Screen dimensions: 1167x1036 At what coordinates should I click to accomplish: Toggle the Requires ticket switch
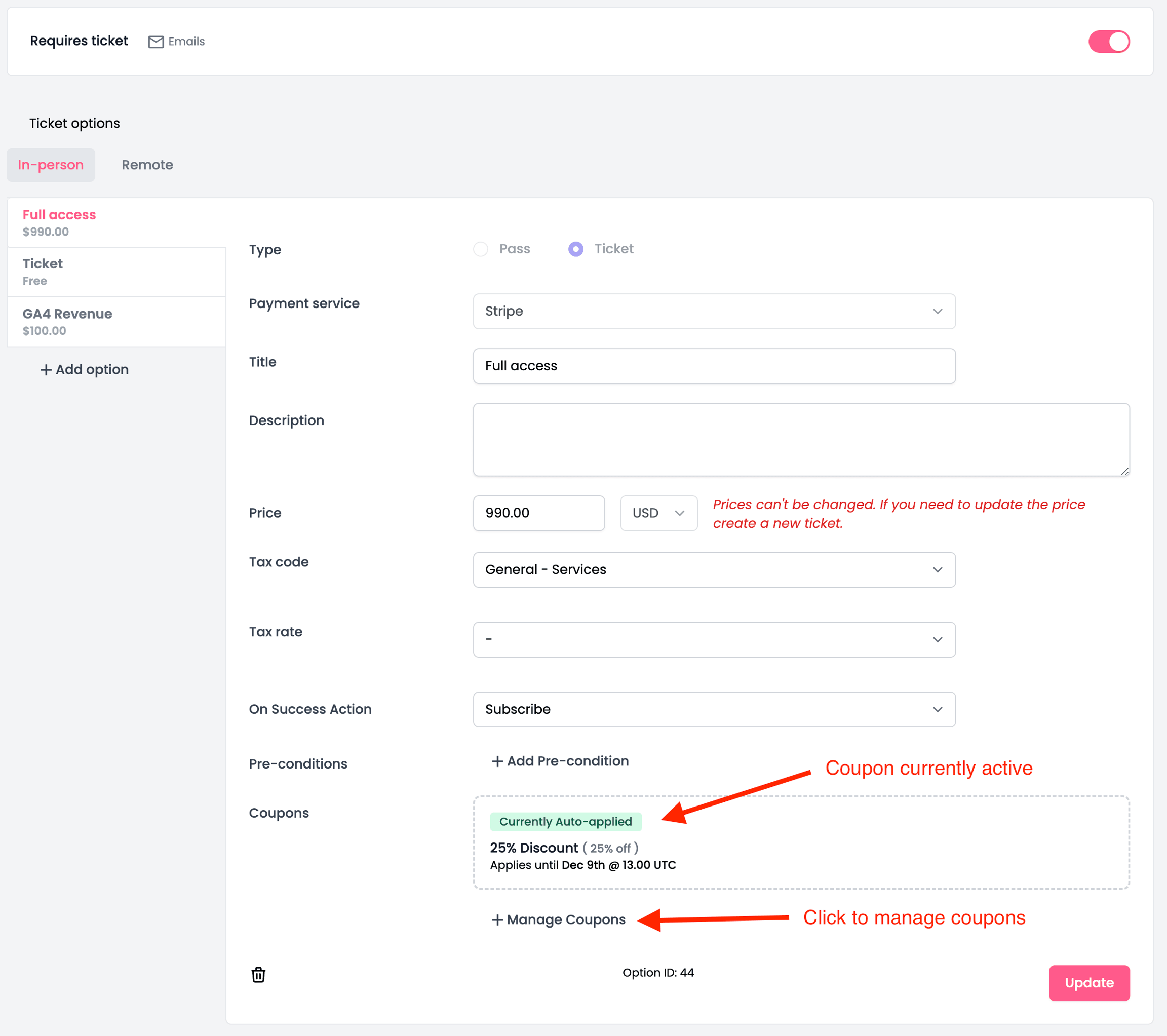pyautogui.click(x=1108, y=42)
